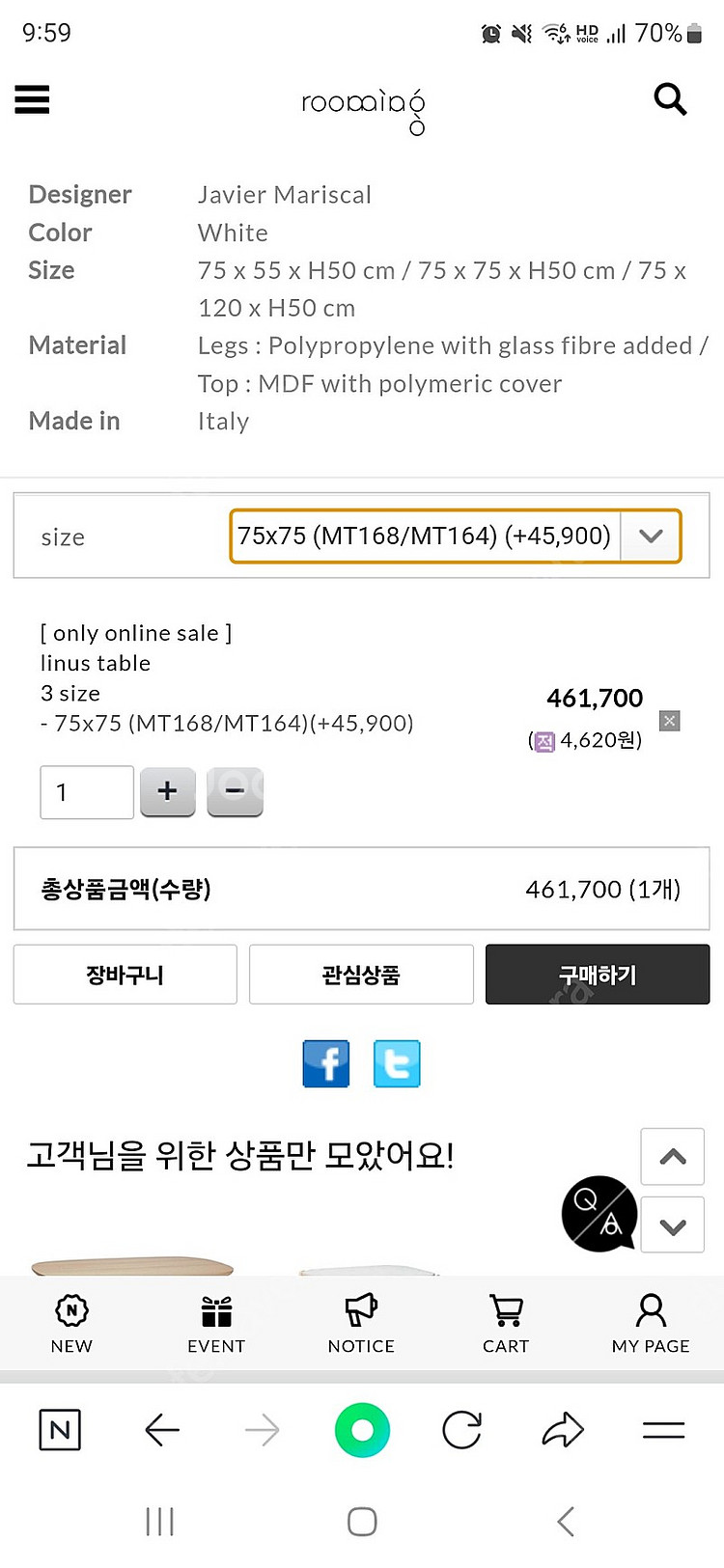Open the Q&A floating bubble
This screenshot has width=724, height=1568.
(x=599, y=1214)
